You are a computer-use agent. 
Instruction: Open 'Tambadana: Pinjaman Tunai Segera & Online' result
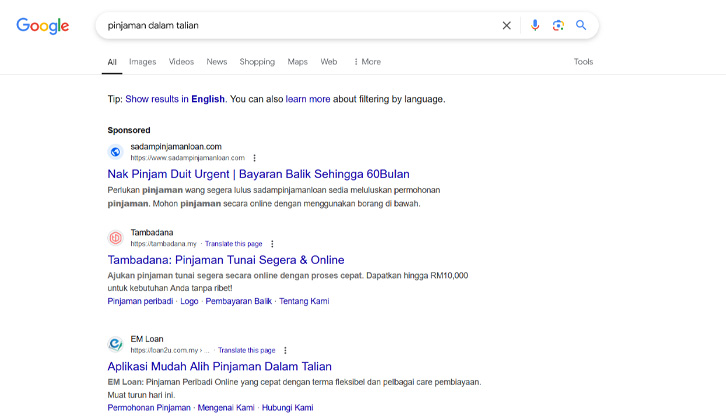click(226, 260)
